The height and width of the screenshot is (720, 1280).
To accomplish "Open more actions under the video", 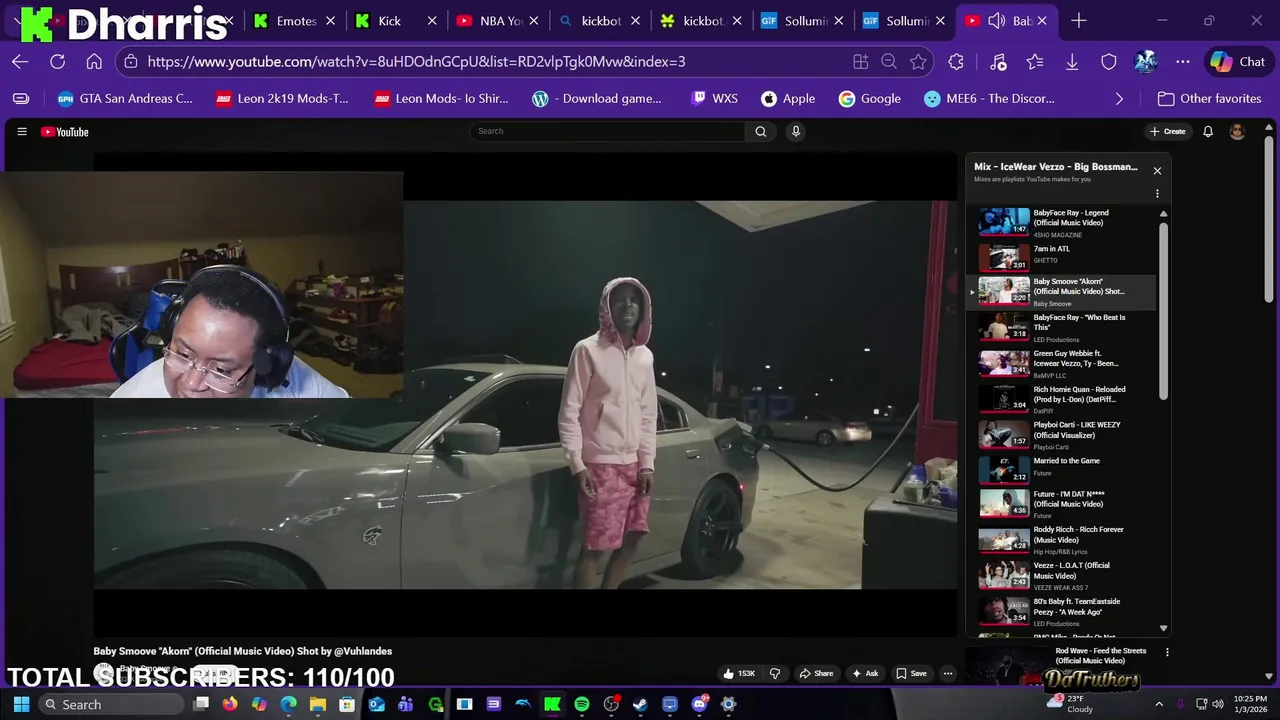I will click(x=948, y=674).
